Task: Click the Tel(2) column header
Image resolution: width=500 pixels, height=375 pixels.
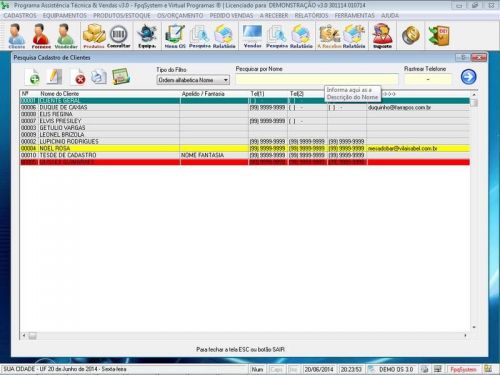Action: (x=297, y=94)
